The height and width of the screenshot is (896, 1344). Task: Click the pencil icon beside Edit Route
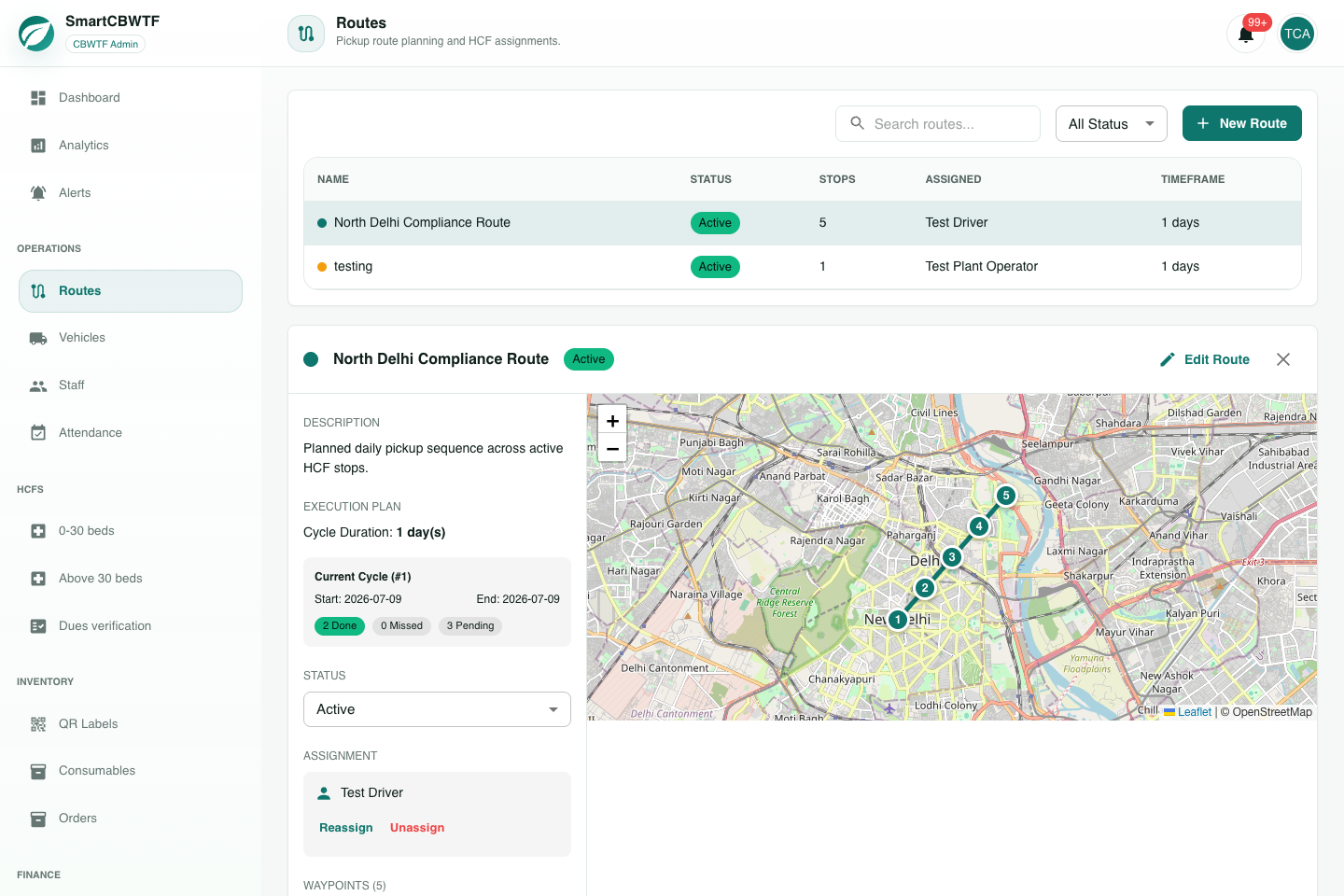click(1168, 359)
